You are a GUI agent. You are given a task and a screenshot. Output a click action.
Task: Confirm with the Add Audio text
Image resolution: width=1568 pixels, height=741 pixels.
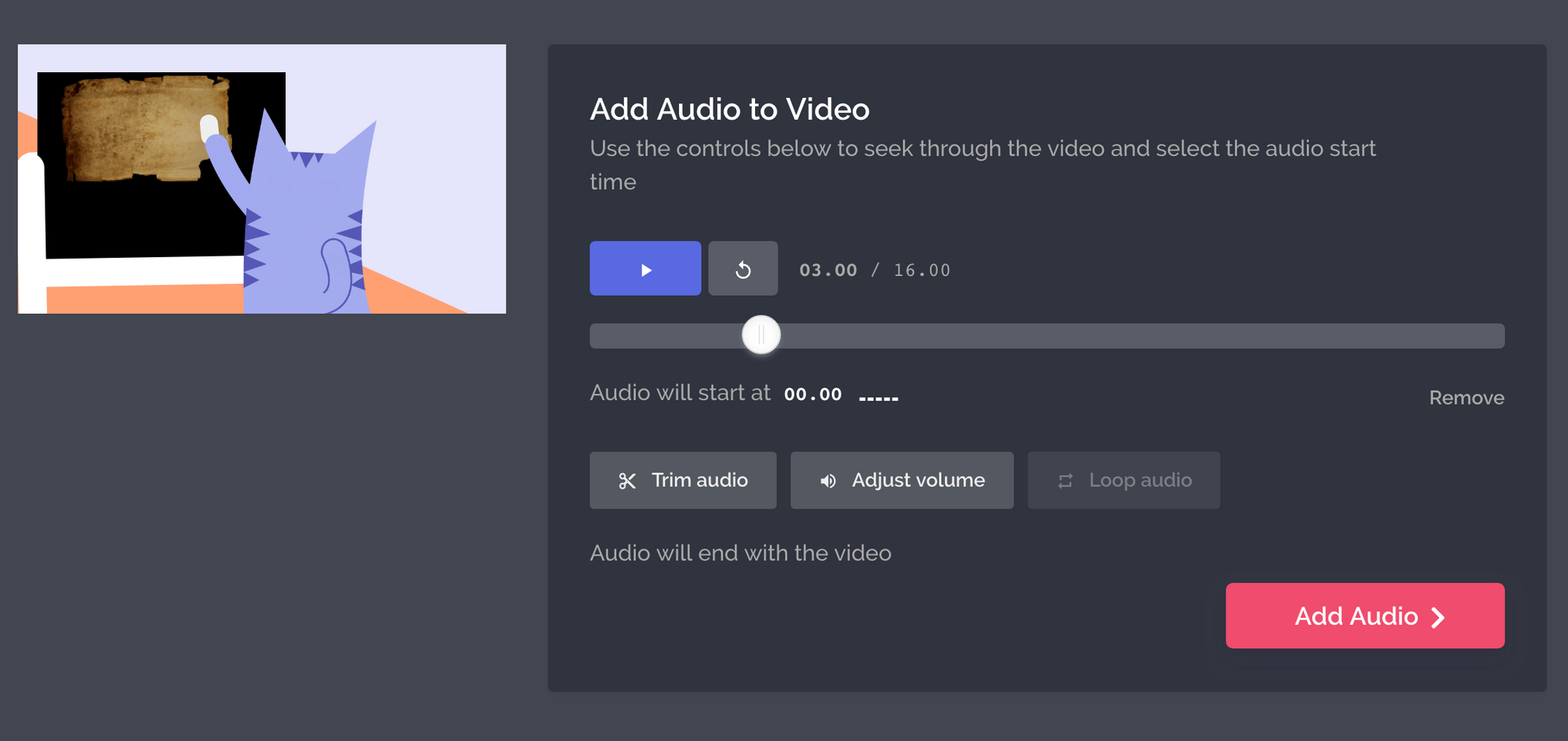tap(1356, 616)
